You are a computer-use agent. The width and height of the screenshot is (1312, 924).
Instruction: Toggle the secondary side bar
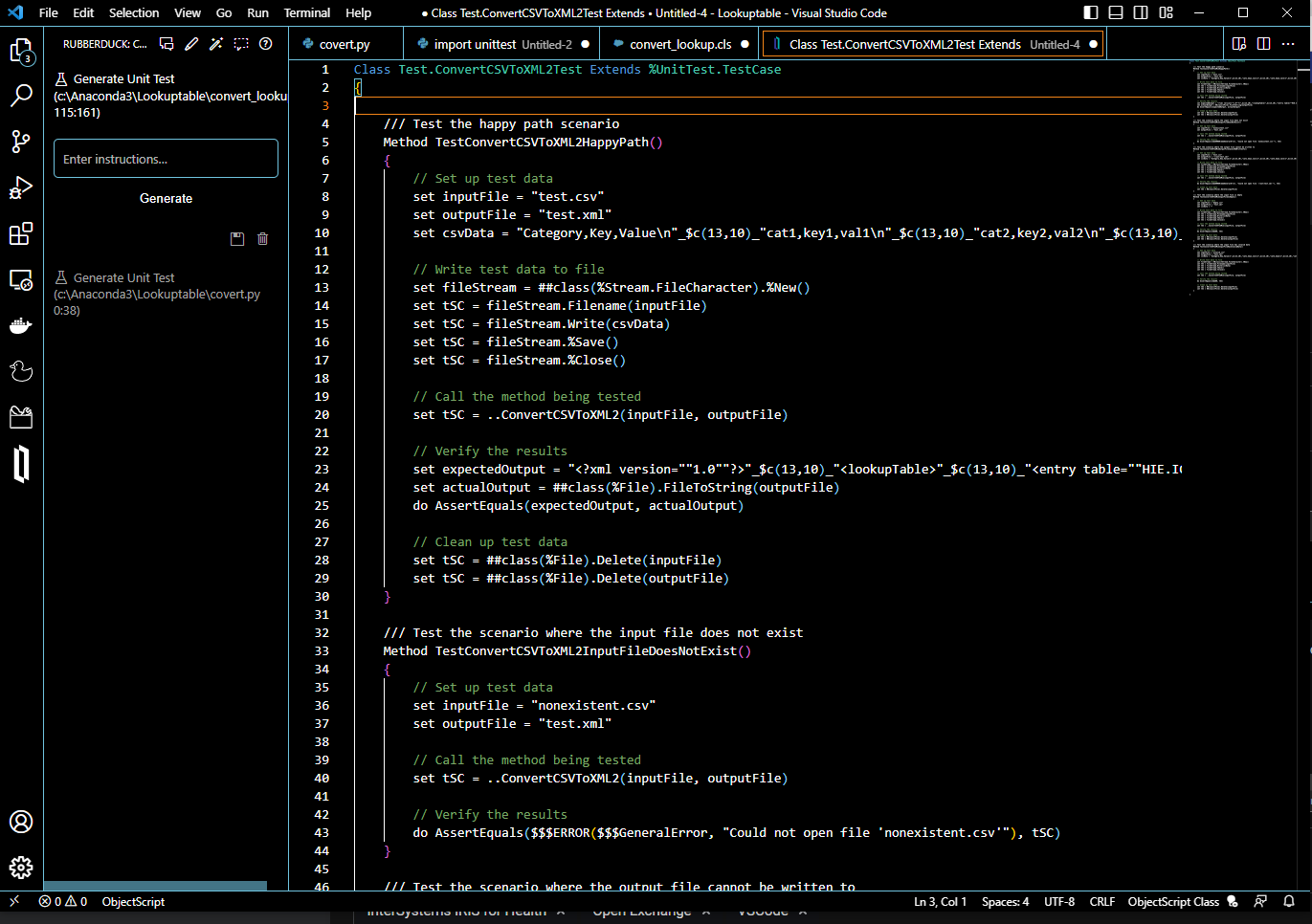(x=1141, y=12)
